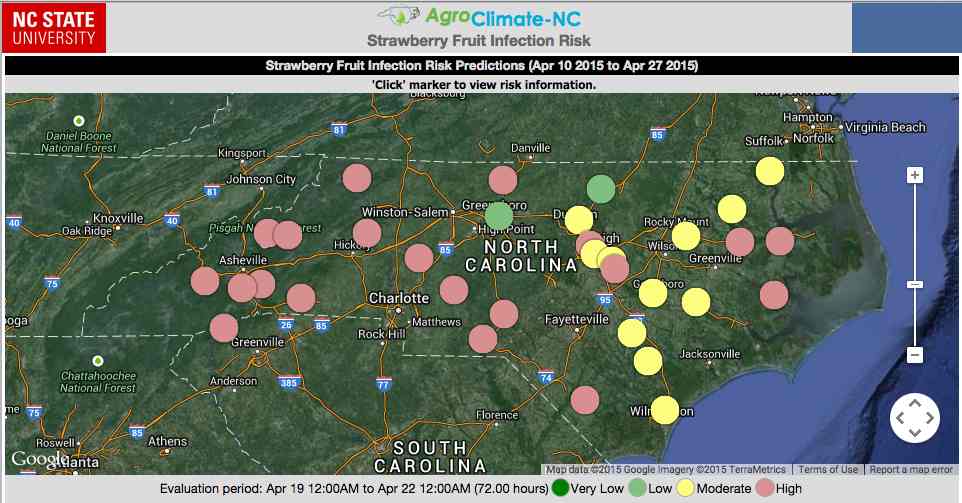Click the Very Low dark green legend swatch

click(560, 488)
